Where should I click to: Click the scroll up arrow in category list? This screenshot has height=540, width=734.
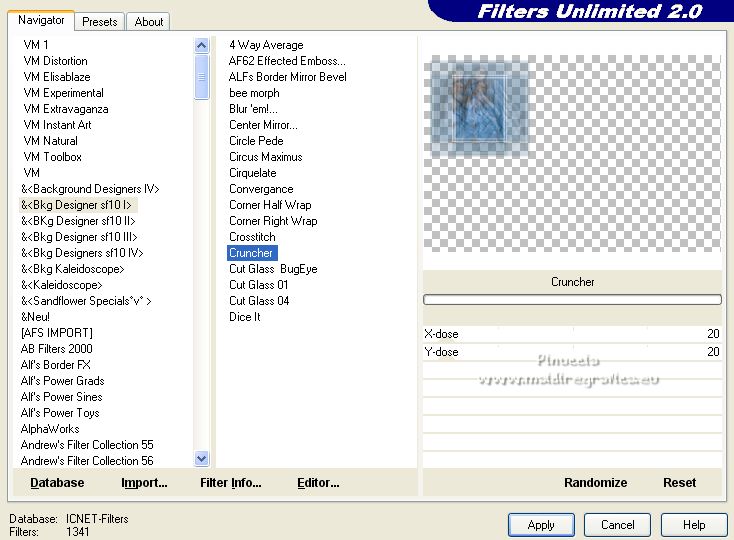pos(201,45)
